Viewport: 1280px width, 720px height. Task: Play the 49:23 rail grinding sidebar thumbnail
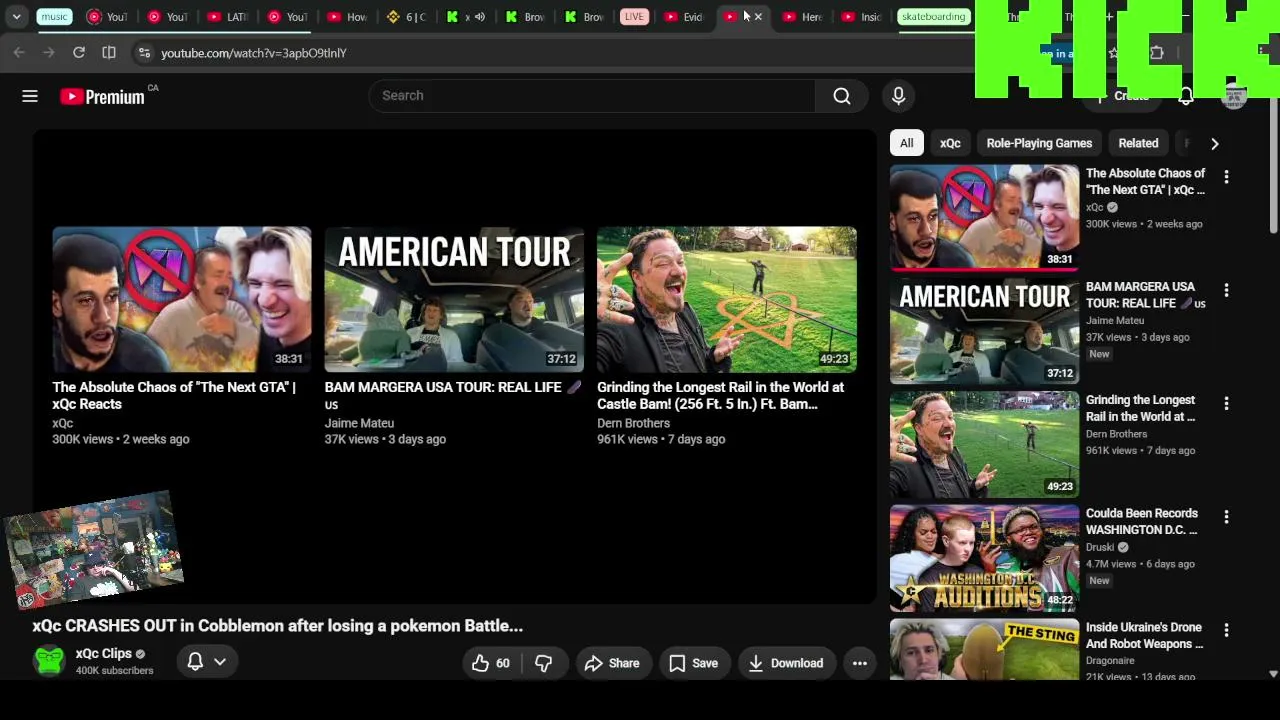coord(984,444)
